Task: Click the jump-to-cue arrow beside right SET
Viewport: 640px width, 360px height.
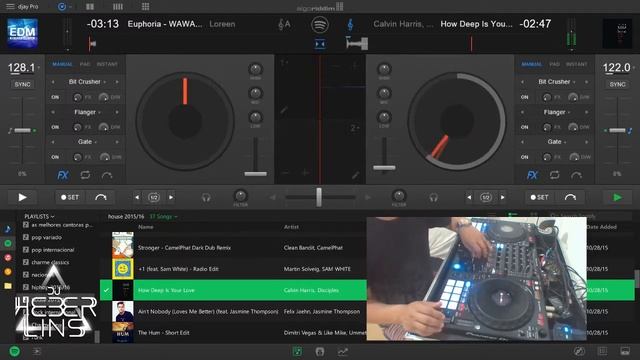Action: (x=570, y=197)
